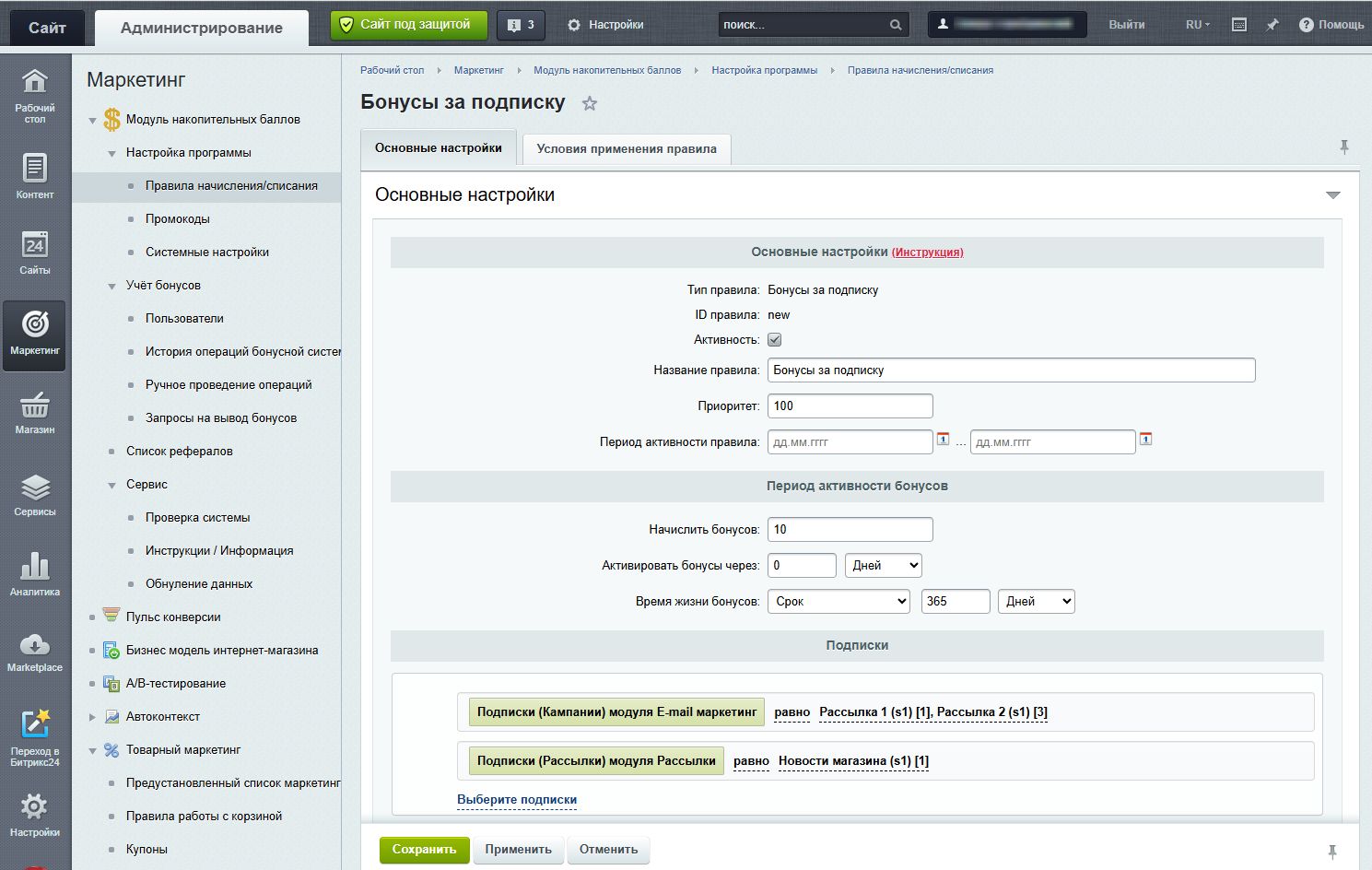1372x870 pixels.
Task: Click the Начислить бонусов field
Action: [x=850, y=529]
